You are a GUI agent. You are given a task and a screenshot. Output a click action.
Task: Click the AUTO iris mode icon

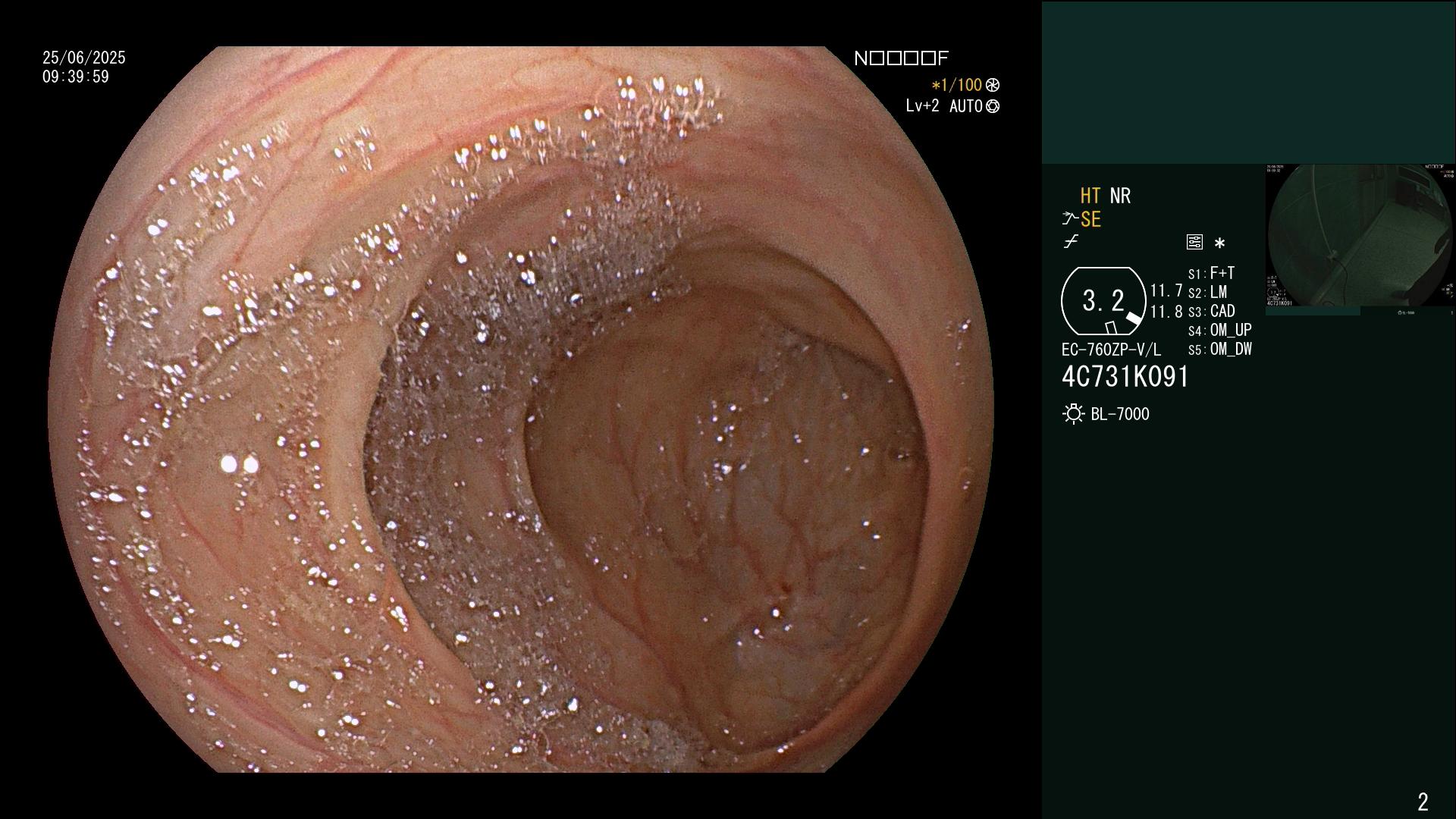coord(993,106)
